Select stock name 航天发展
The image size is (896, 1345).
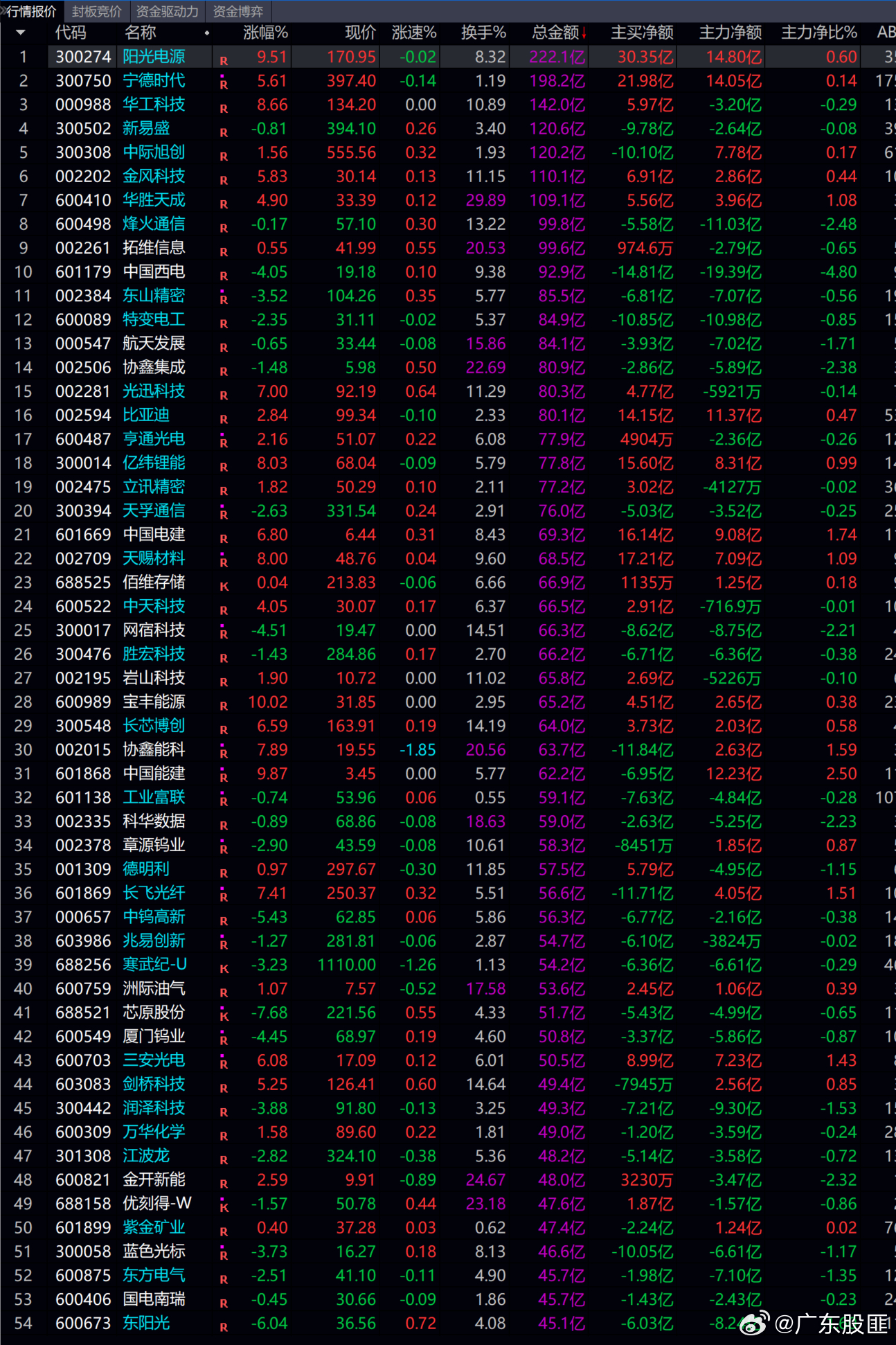point(154,344)
